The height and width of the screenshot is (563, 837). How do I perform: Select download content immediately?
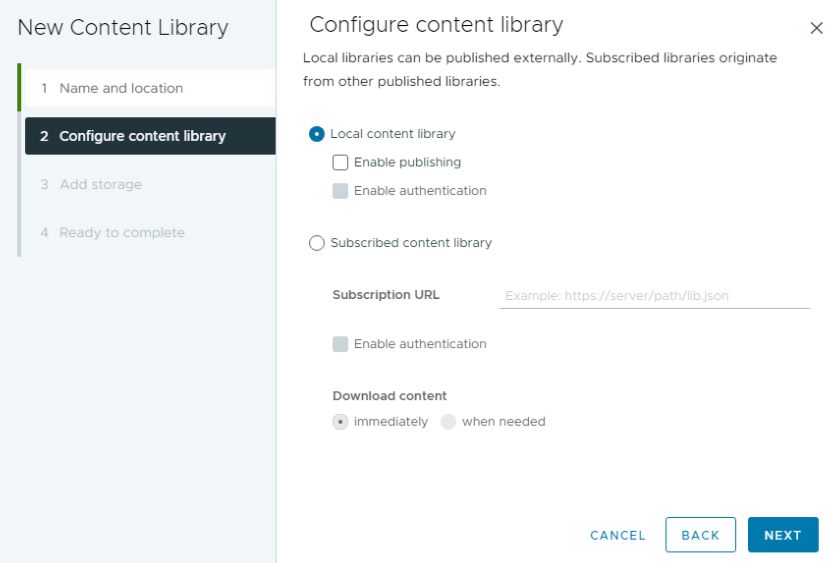[x=340, y=422]
